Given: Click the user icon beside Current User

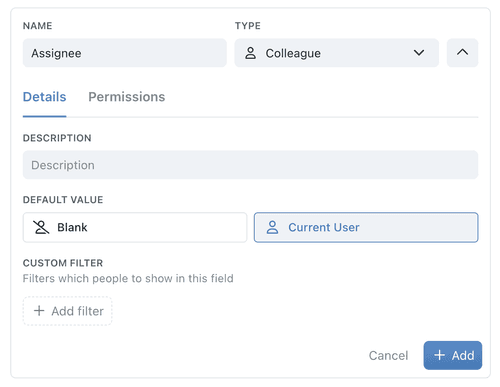Looking at the screenshot, I should click(272, 227).
